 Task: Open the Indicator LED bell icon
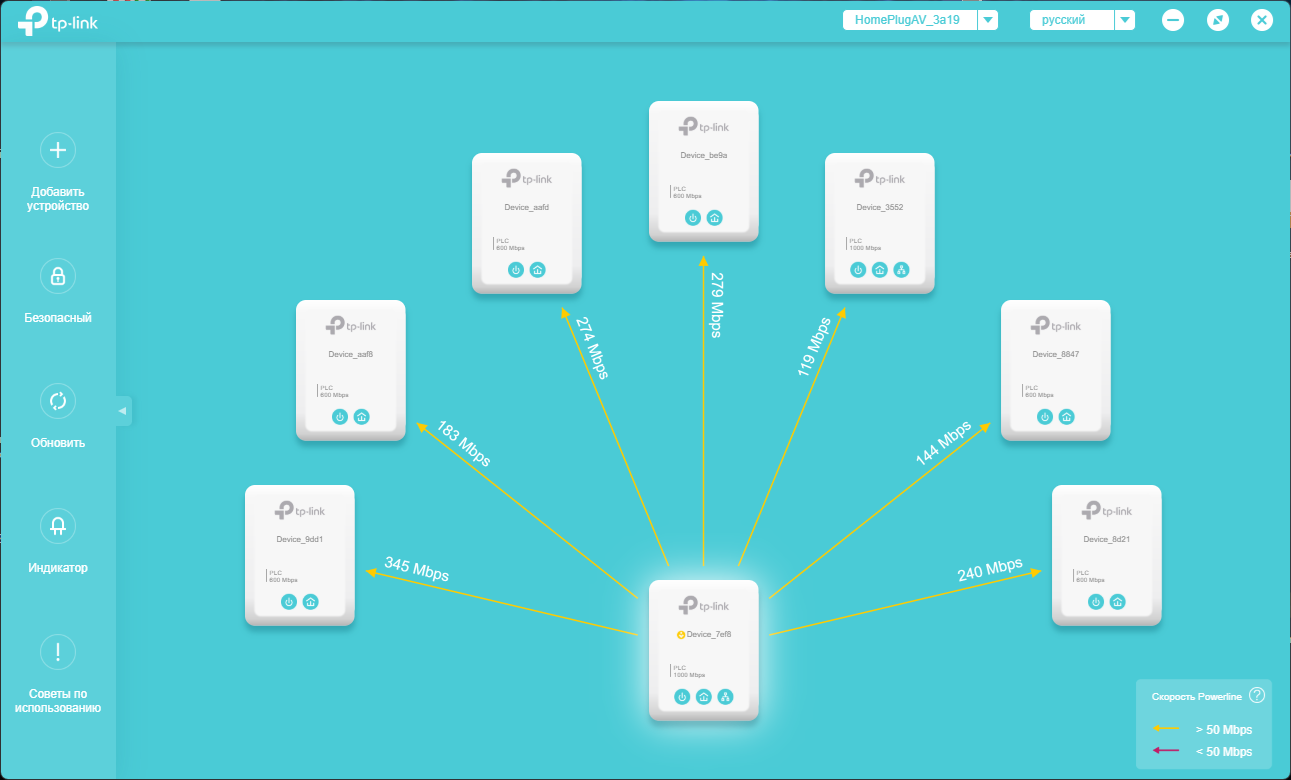pyautogui.click(x=58, y=526)
